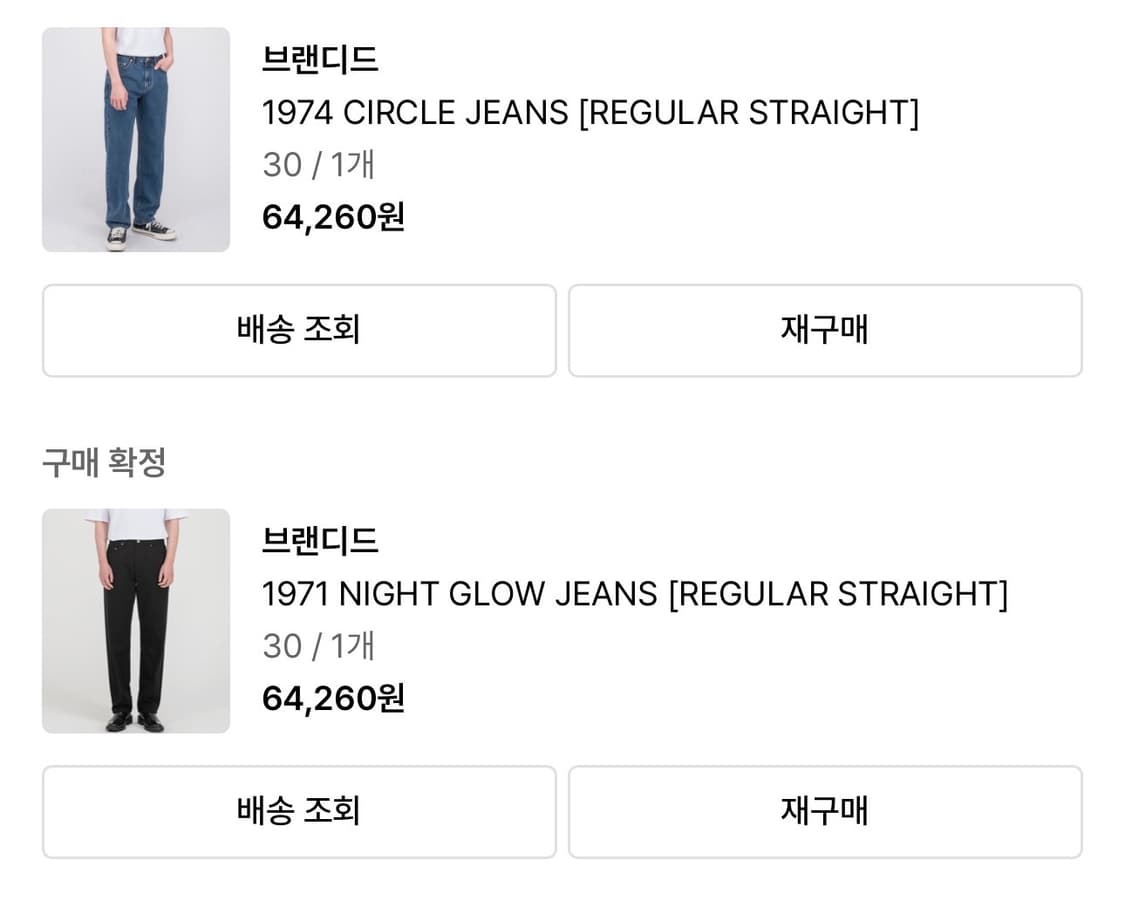Click the size info 30 / 1개 on first order
The width and height of the screenshot is (1125, 909).
pyautogui.click(x=318, y=164)
